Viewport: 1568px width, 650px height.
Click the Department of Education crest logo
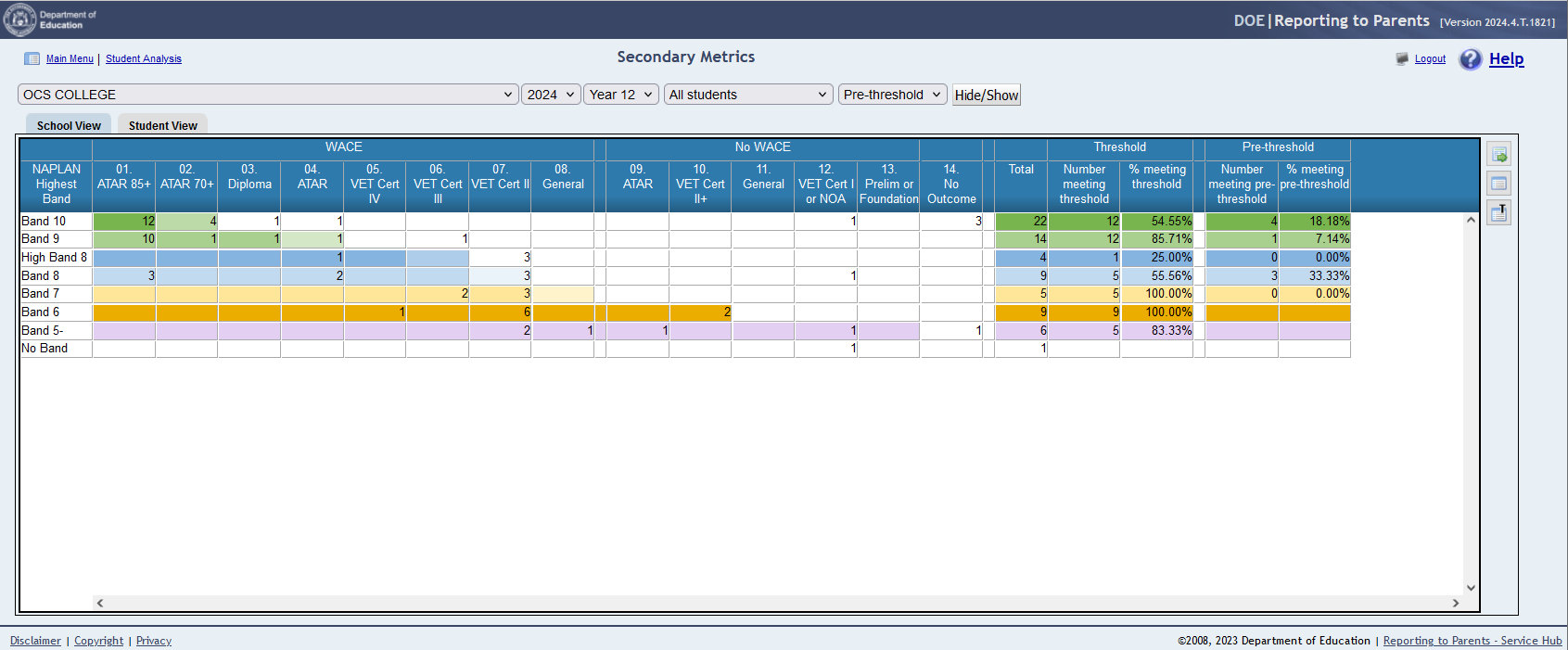19,19
